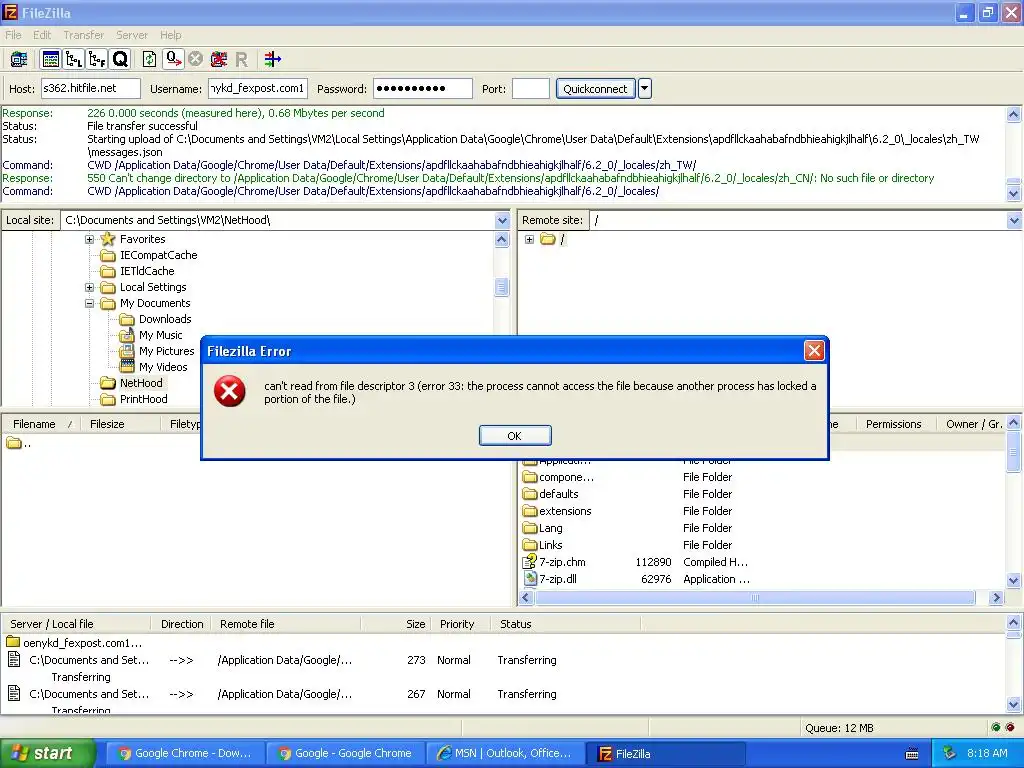Toggle queue processing icon (Q with arrow)
Screen dimensions: 1024x768
[173, 59]
